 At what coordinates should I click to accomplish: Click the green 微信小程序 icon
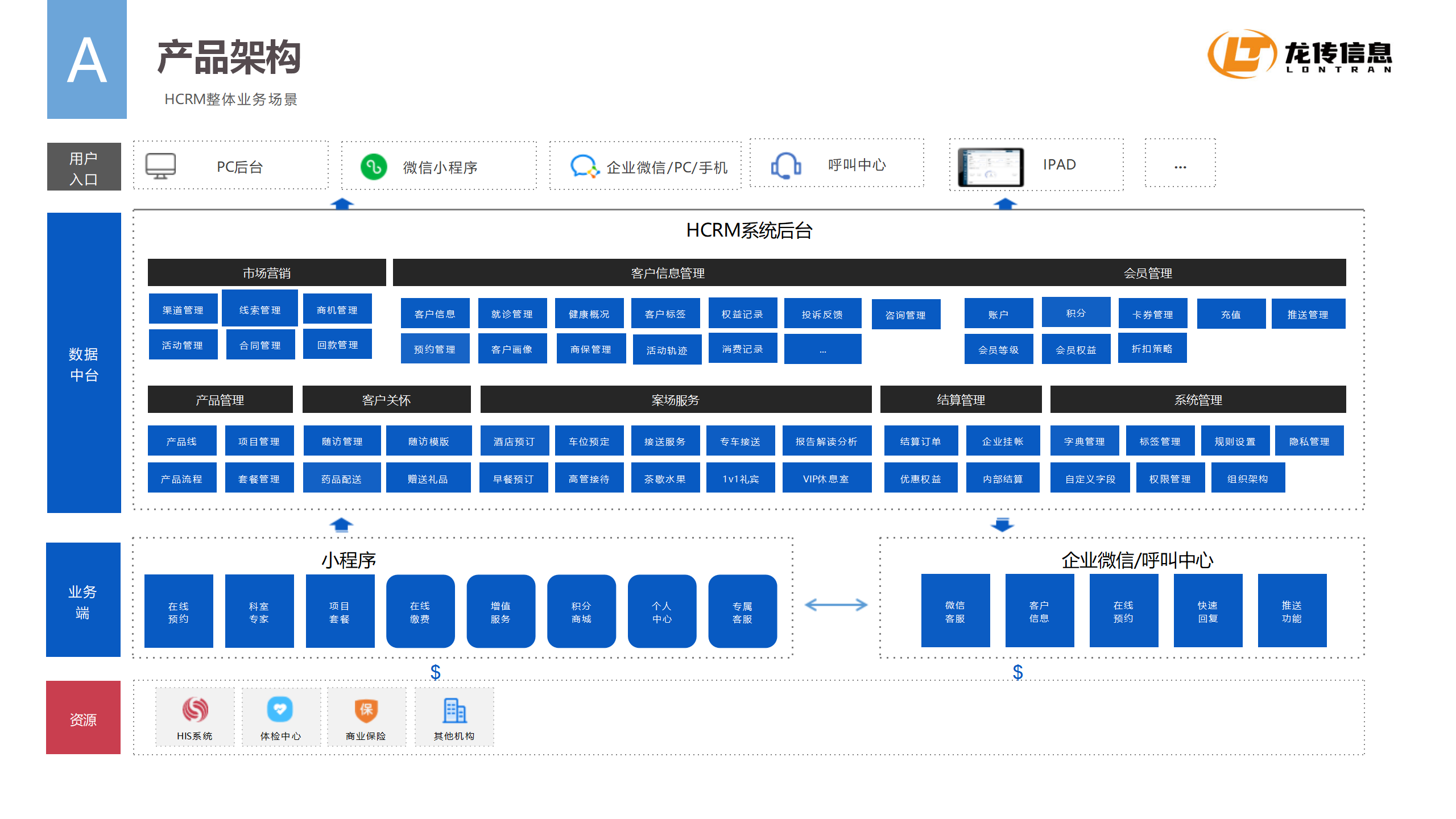tap(374, 167)
